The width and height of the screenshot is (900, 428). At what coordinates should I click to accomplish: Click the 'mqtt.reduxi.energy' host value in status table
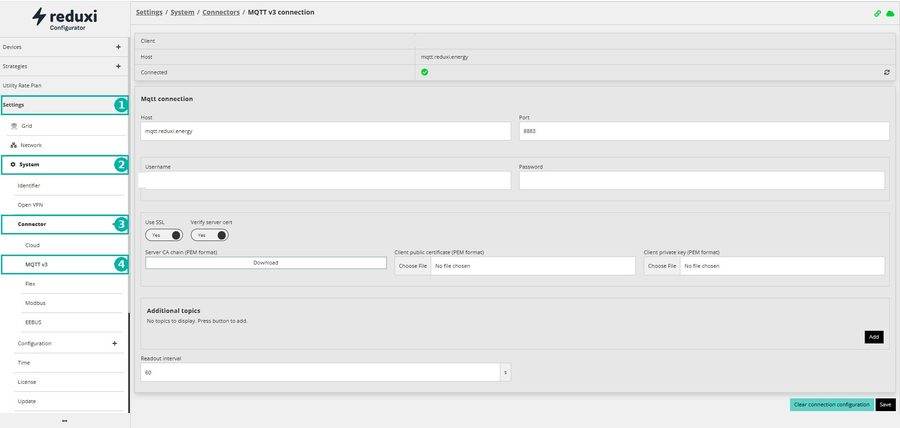point(444,57)
